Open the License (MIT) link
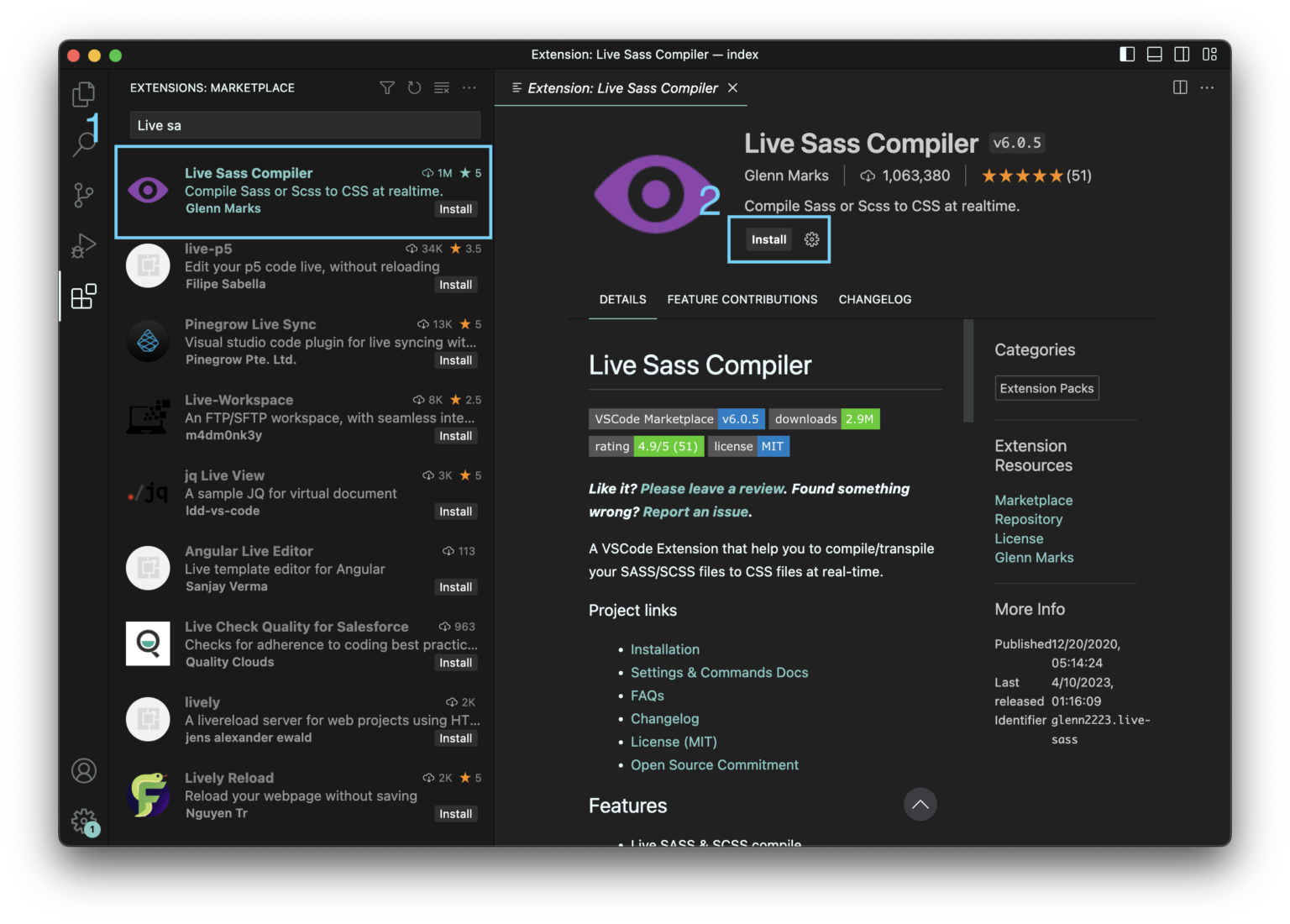 point(674,742)
